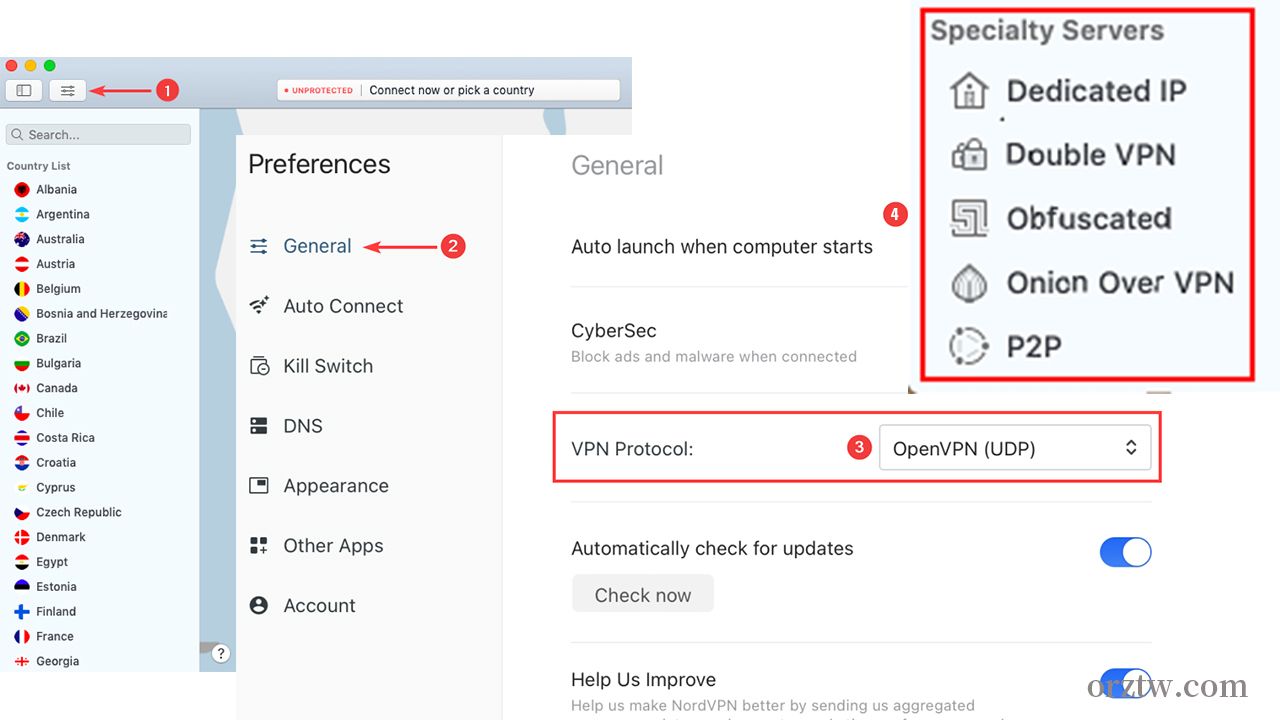
Task: Select the Obfuscated servers icon
Action: (x=969, y=218)
